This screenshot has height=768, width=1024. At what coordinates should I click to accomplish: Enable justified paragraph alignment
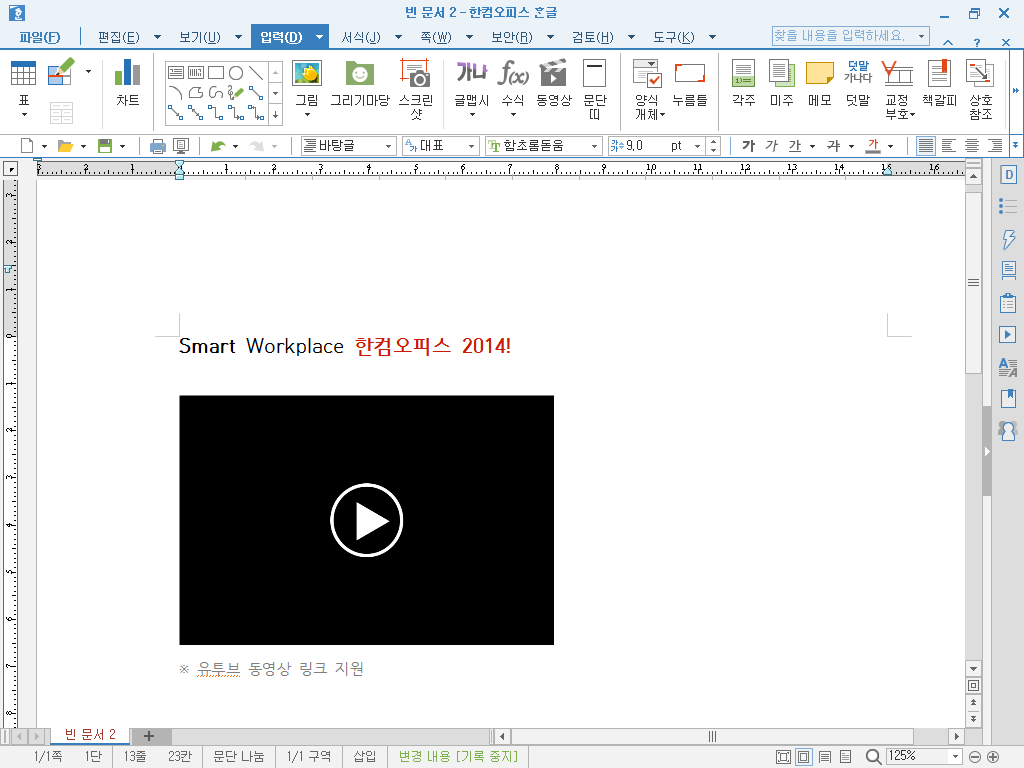925,146
